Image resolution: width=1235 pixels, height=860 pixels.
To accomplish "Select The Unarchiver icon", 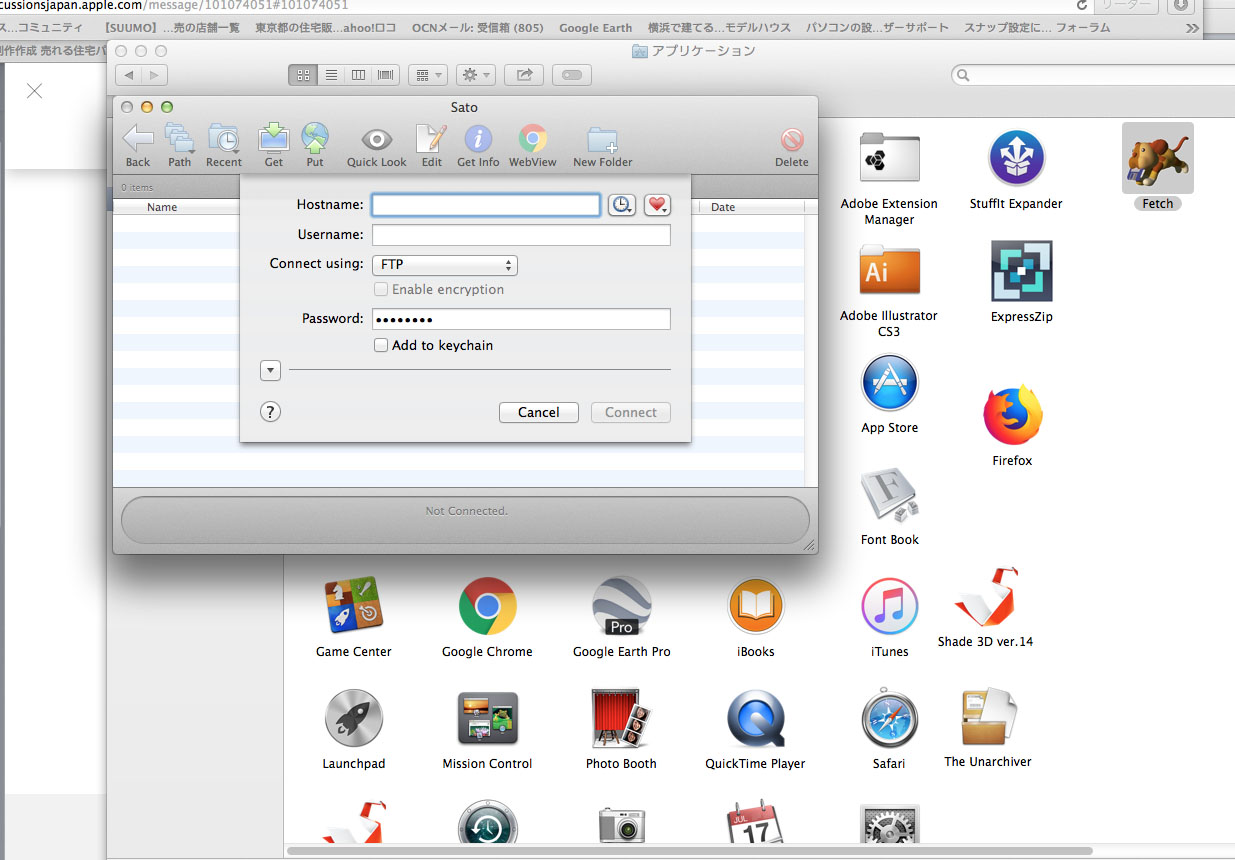I will point(988,716).
